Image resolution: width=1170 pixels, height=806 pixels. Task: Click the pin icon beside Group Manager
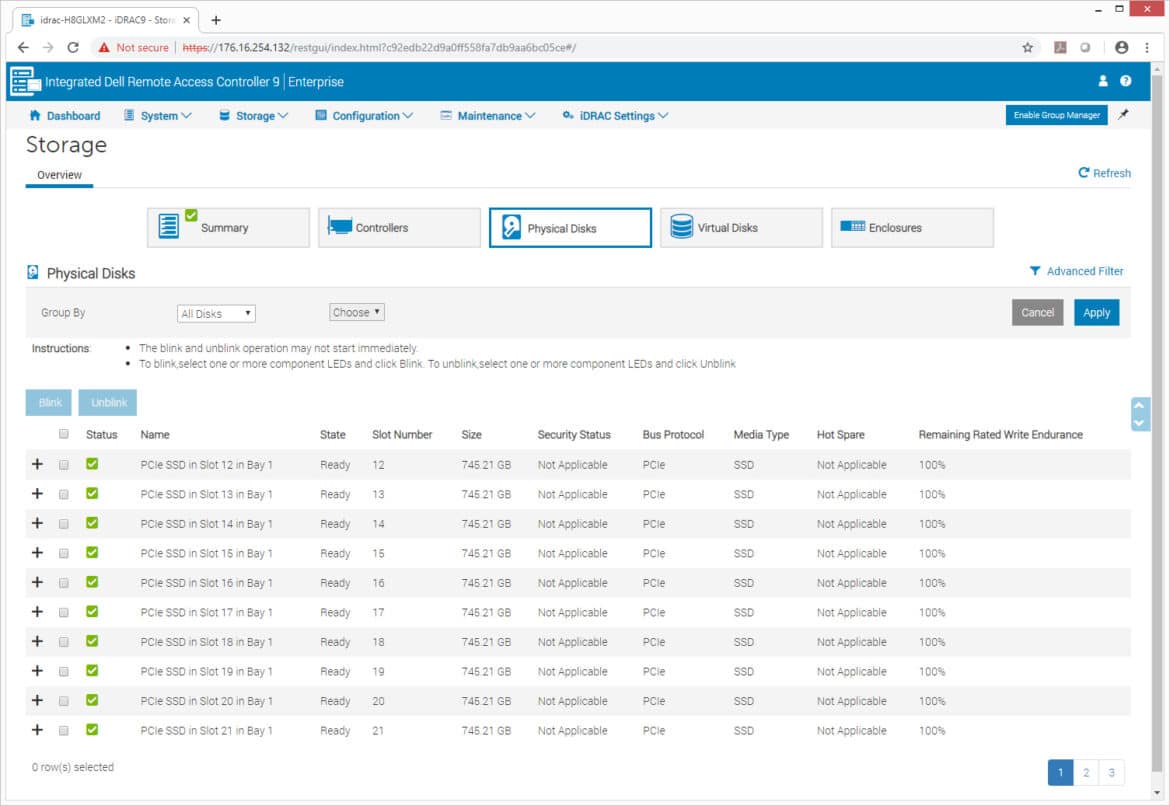[1123, 115]
